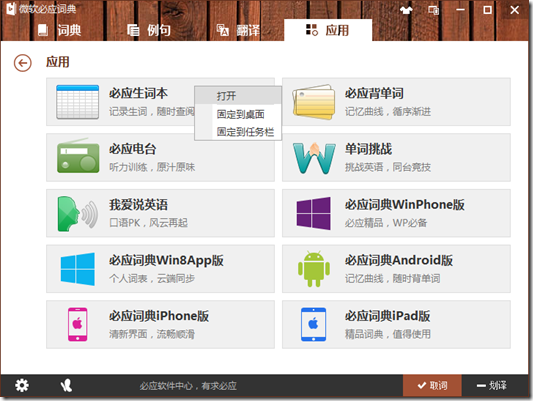The height and width of the screenshot is (401, 533).
Task: Maximize the 微软必应词典 window
Action: pos(487,10)
